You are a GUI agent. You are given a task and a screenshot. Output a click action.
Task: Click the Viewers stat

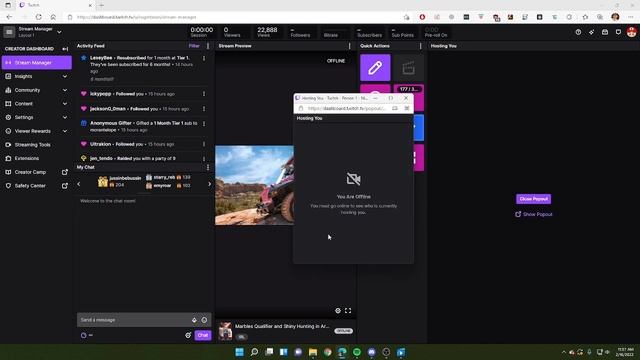232,32
